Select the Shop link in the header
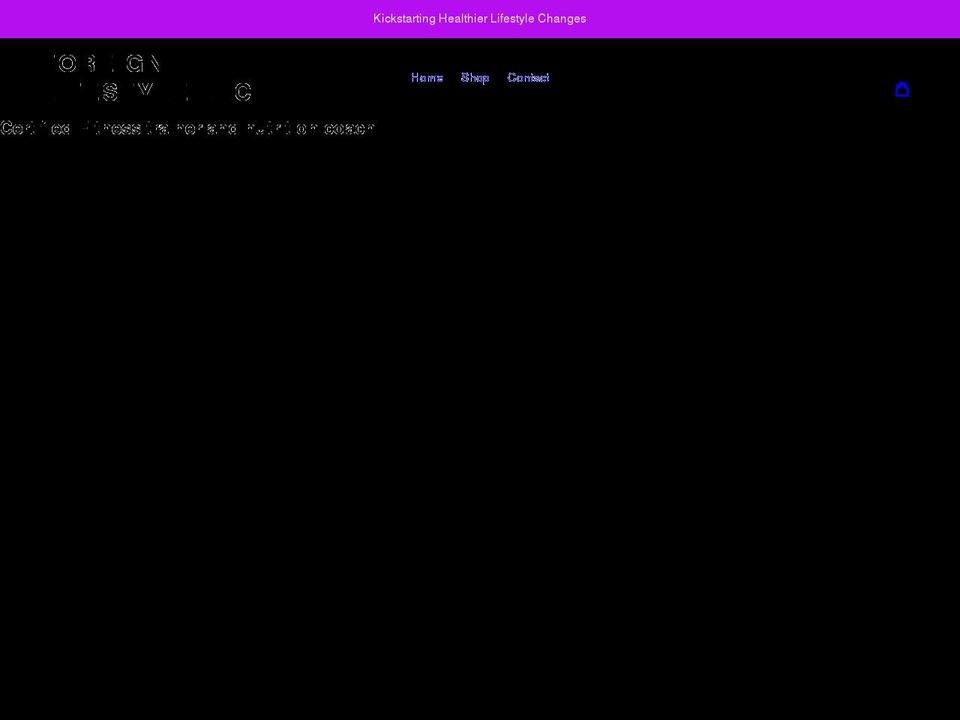The height and width of the screenshot is (720, 960). click(475, 77)
